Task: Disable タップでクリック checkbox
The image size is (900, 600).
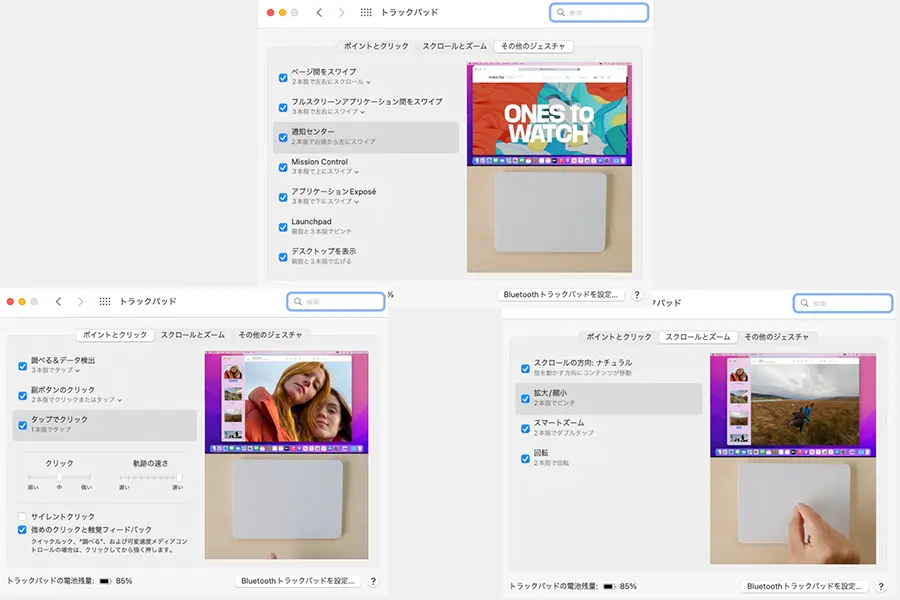Action: [22, 425]
